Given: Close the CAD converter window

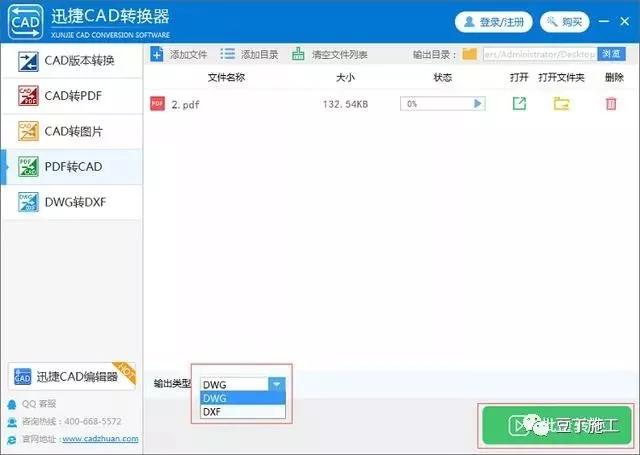Looking at the screenshot, I should coord(624,21).
